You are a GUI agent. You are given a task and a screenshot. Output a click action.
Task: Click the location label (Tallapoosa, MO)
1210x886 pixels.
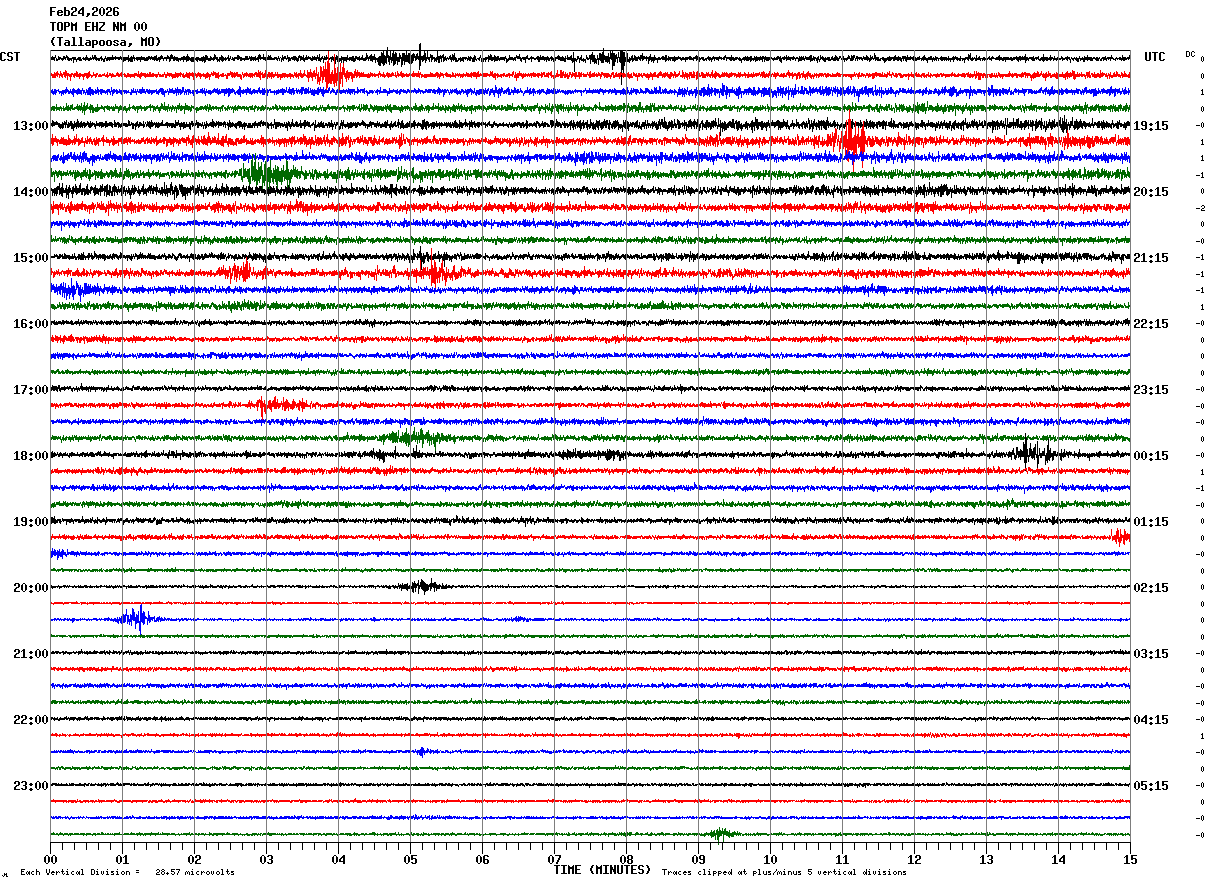105,42
